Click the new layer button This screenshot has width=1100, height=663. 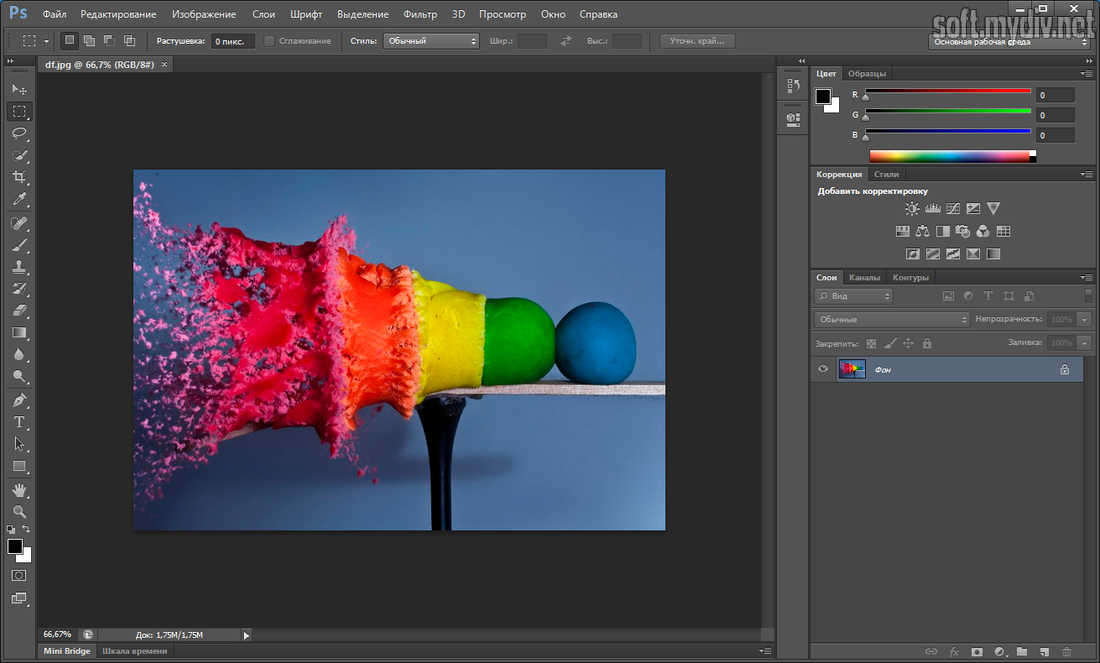(x=1044, y=651)
